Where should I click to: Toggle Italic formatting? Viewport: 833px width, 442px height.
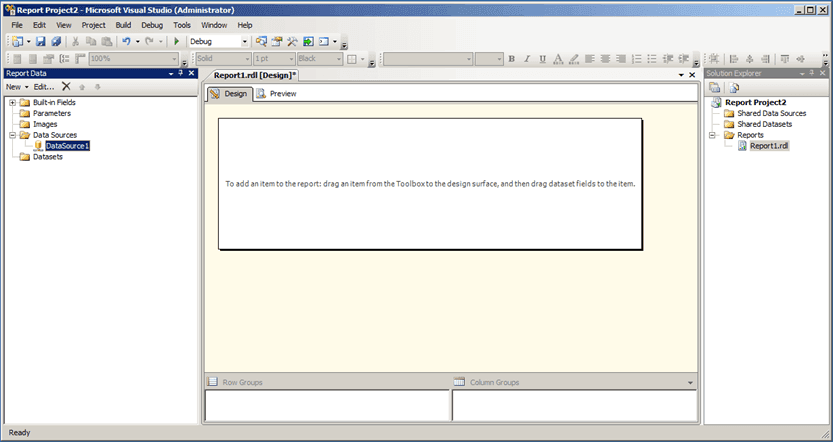[527, 59]
